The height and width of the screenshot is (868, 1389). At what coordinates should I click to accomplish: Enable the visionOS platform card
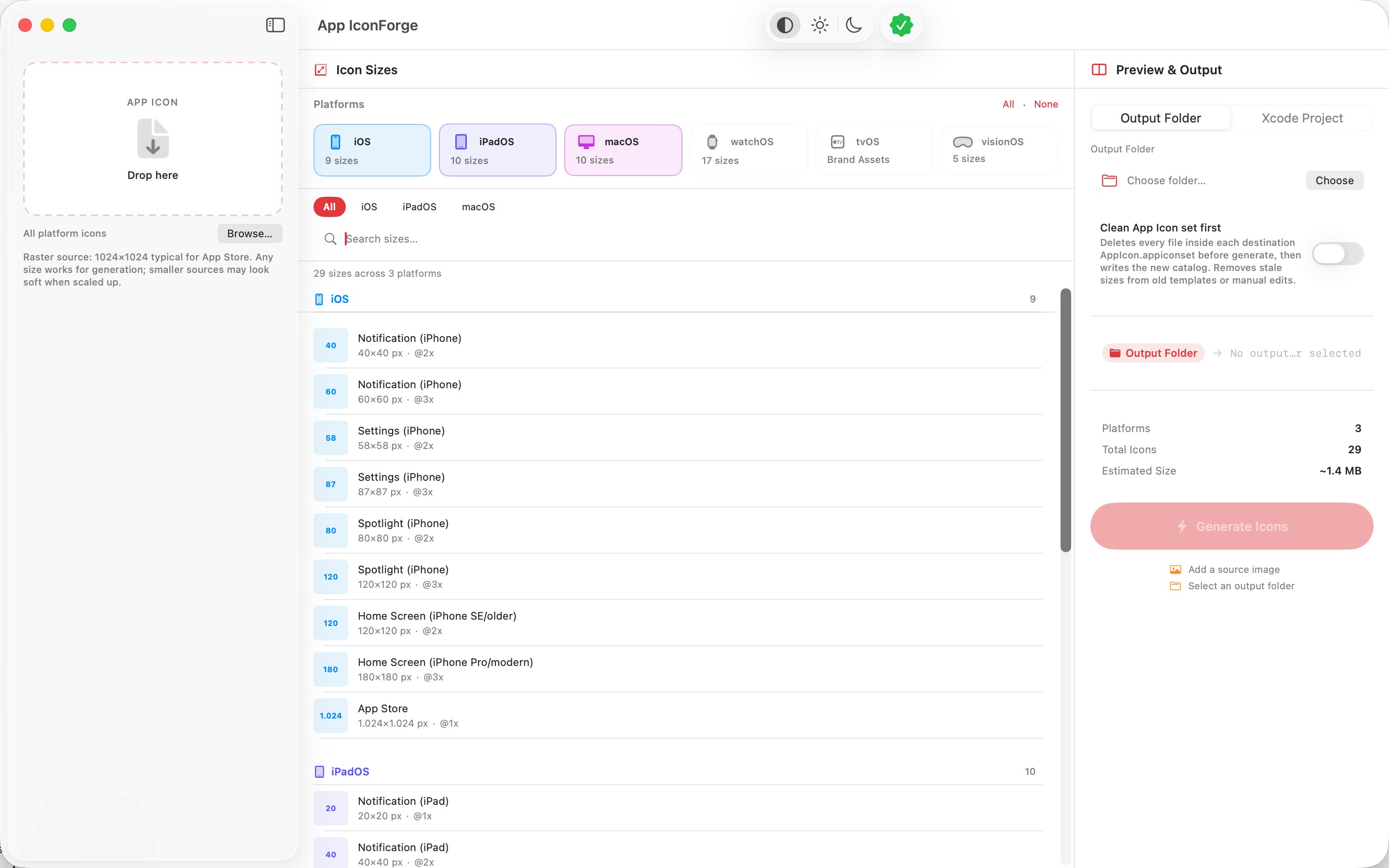pos(1000,150)
